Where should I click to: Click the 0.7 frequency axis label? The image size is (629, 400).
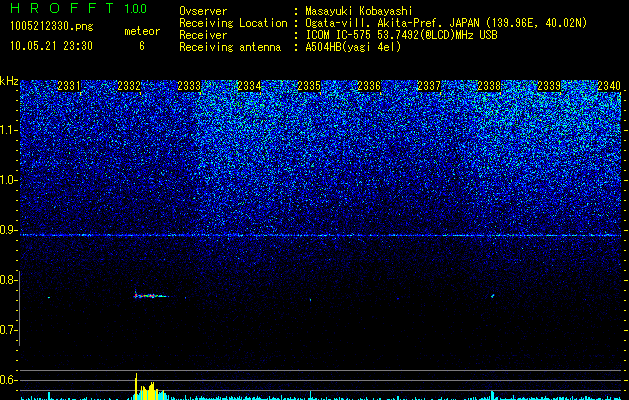(9, 330)
